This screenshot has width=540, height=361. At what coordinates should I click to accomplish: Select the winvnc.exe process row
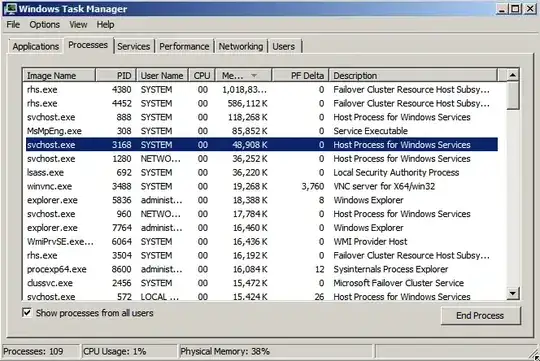tap(262, 186)
